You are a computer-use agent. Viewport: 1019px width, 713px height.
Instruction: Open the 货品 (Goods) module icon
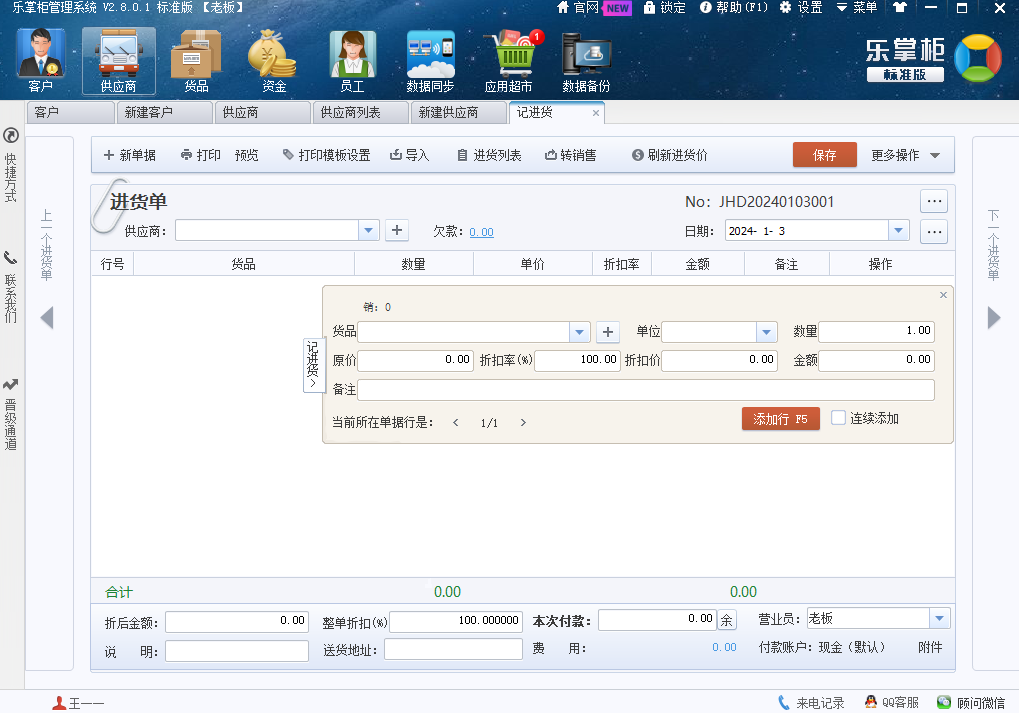(x=196, y=60)
